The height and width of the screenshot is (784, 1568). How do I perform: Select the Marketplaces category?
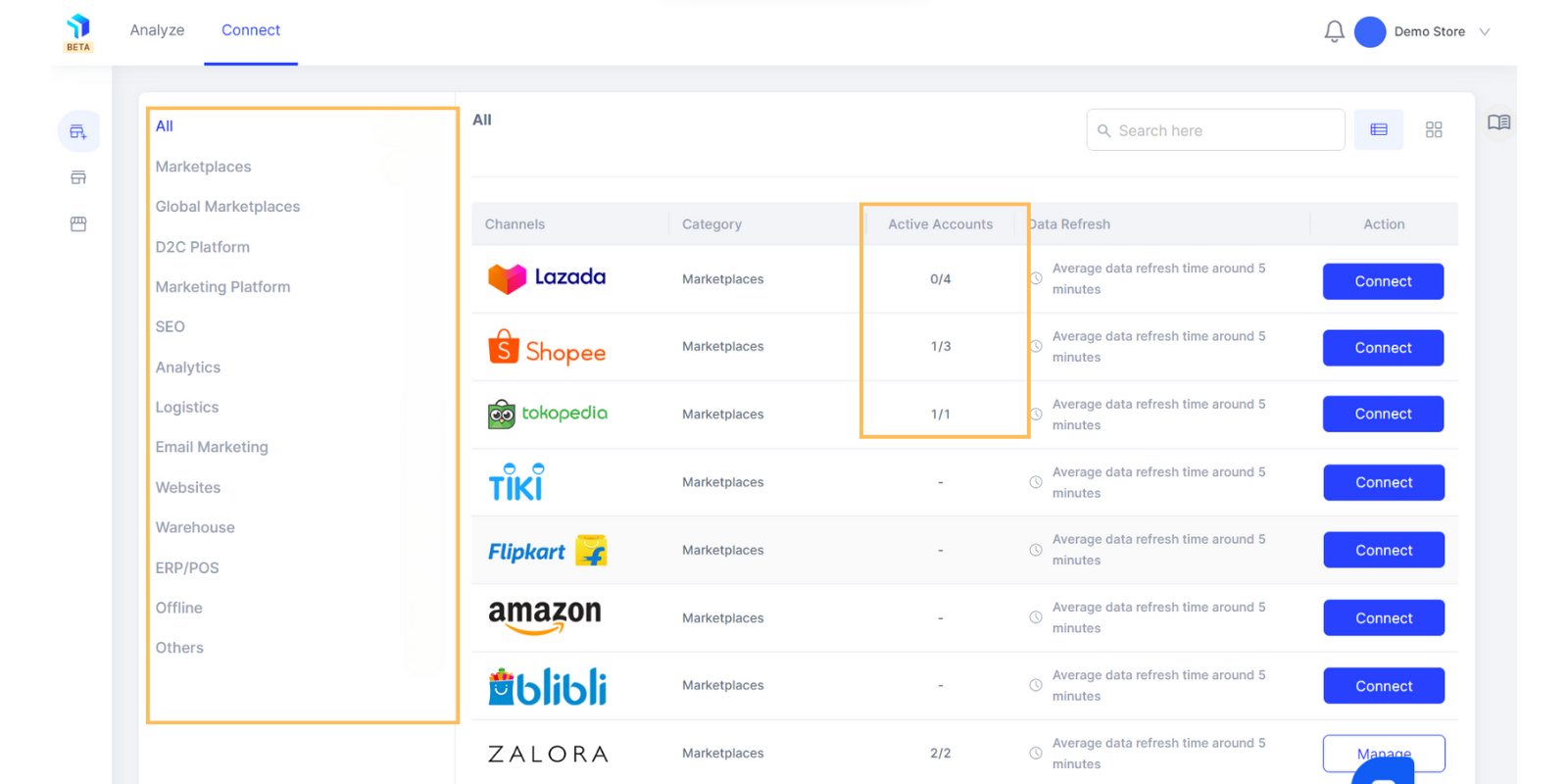(x=203, y=167)
